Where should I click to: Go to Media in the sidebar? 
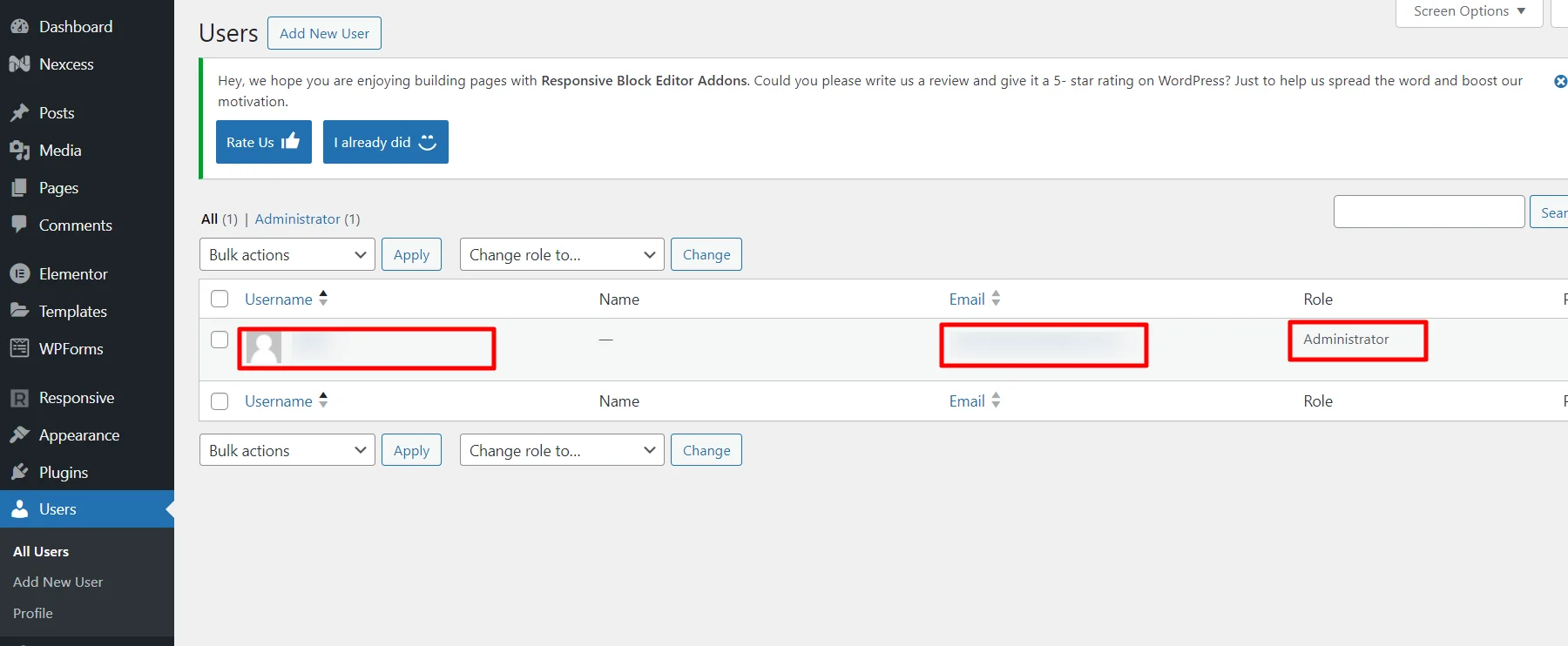pos(60,151)
